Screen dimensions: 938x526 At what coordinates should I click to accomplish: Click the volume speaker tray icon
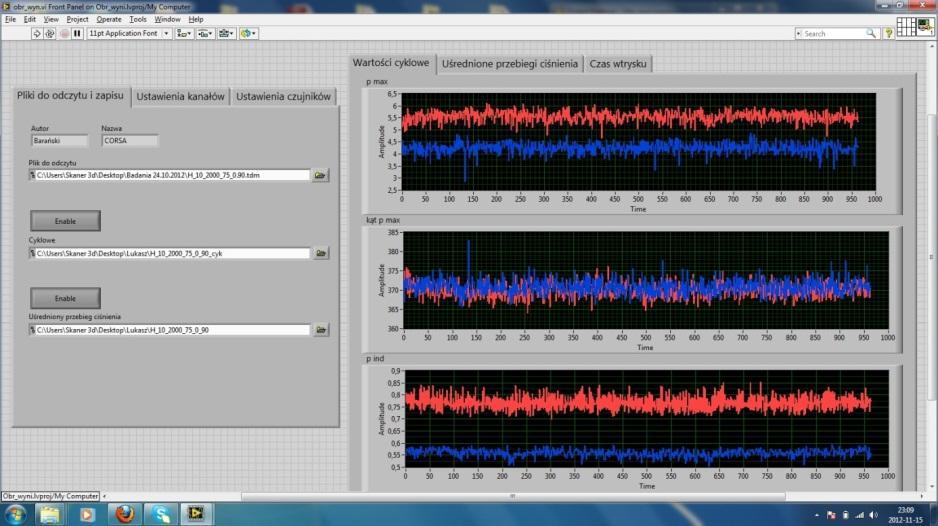click(873, 515)
